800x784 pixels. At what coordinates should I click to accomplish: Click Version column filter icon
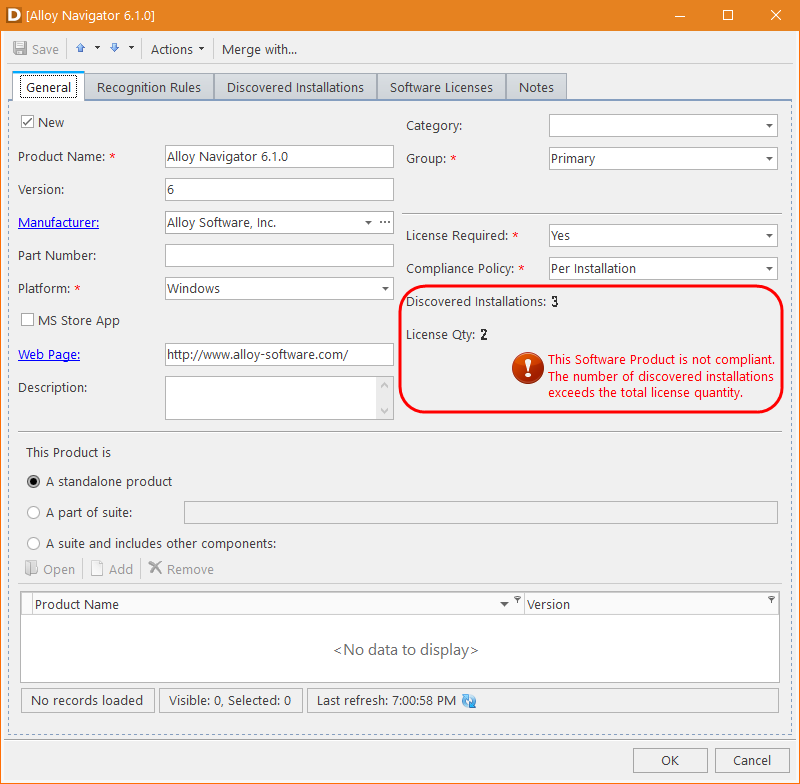point(771,599)
